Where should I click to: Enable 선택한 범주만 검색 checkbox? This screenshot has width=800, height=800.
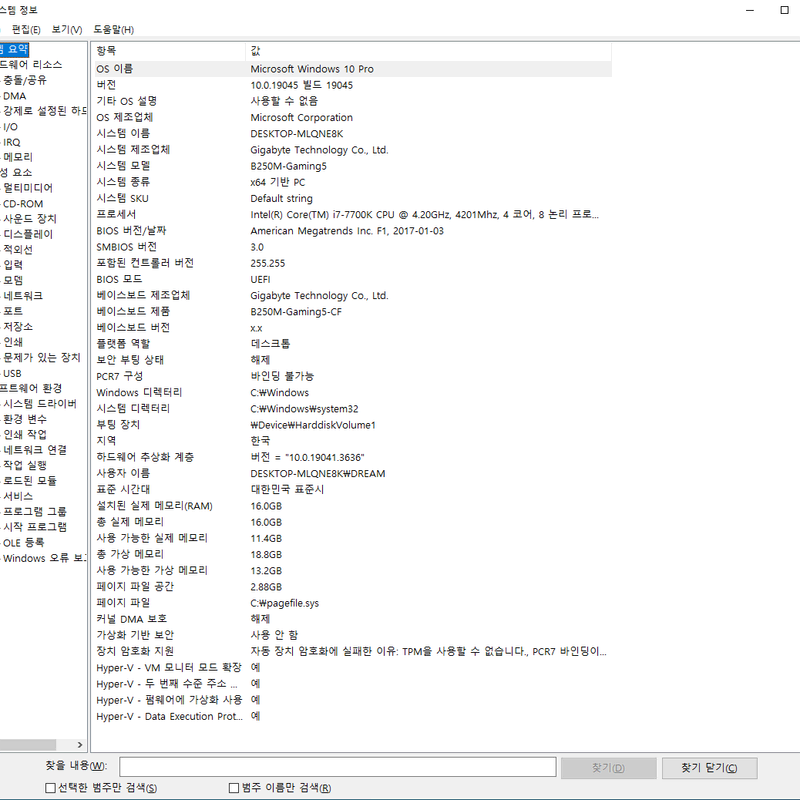(x=51, y=788)
